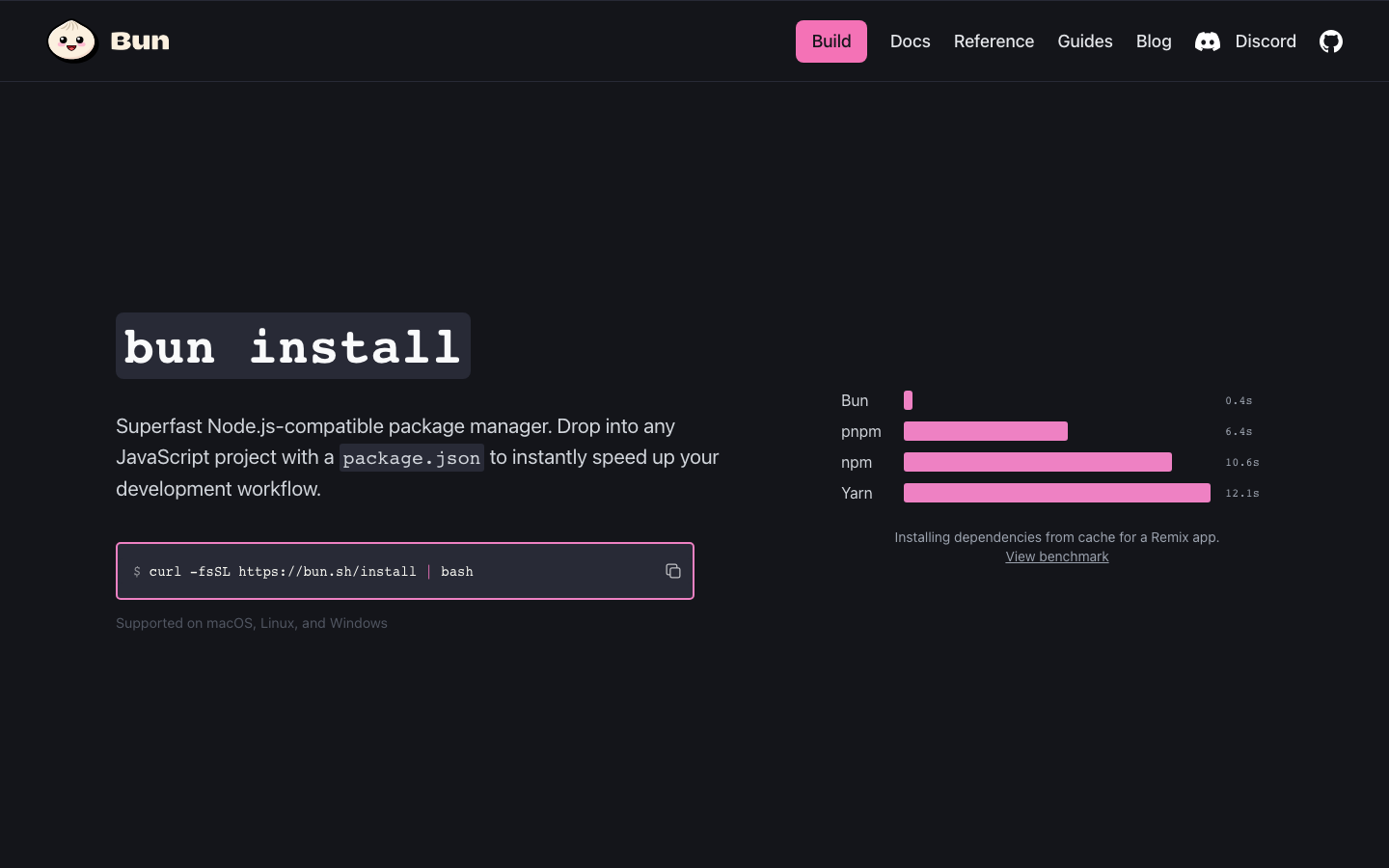The height and width of the screenshot is (868, 1389).
Task: Click the '12.1s' timing value
Action: (1242, 493)
